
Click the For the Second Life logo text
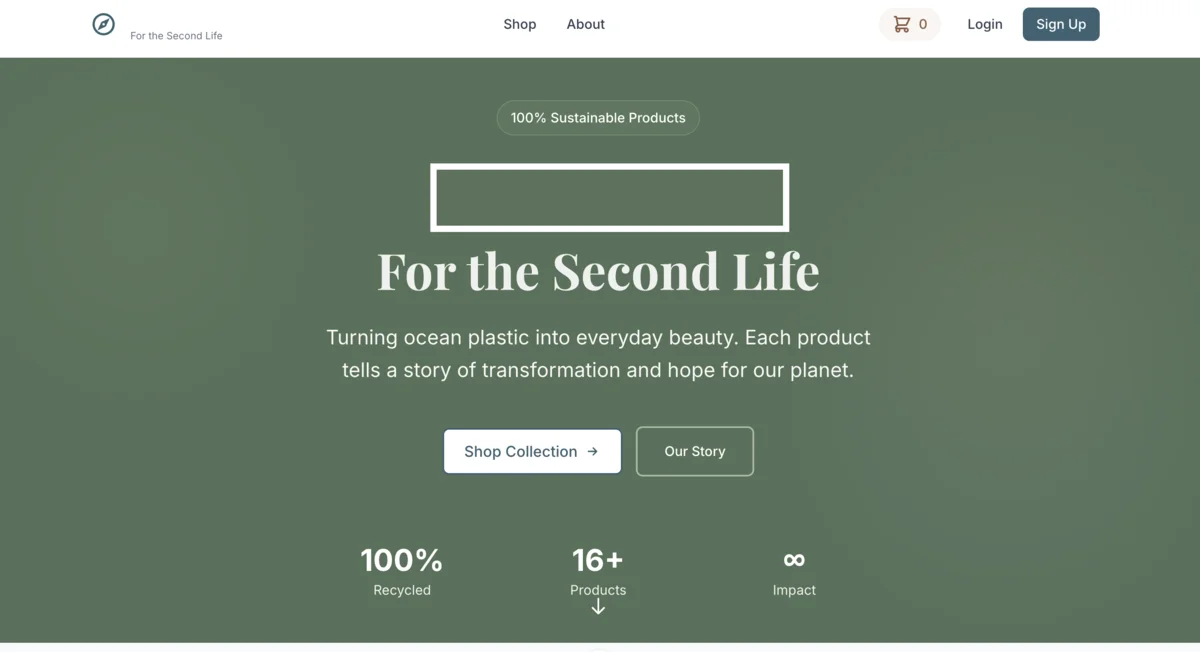(x=176, y=35)
